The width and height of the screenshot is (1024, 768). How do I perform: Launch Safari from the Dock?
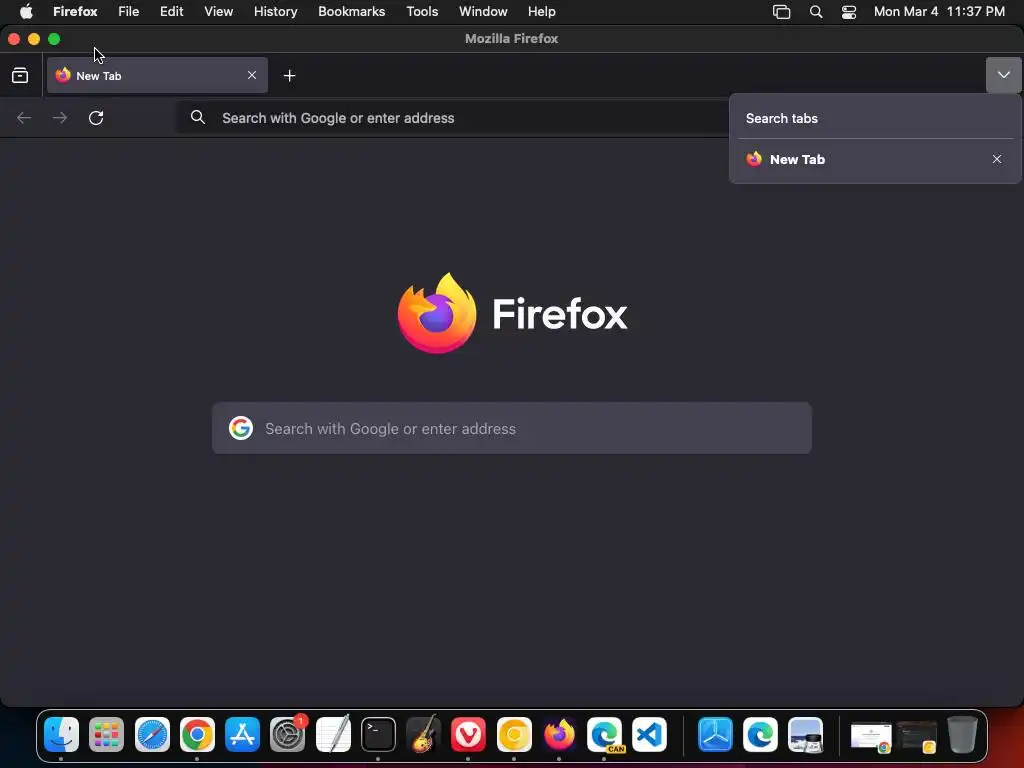[x=152, y=735]
